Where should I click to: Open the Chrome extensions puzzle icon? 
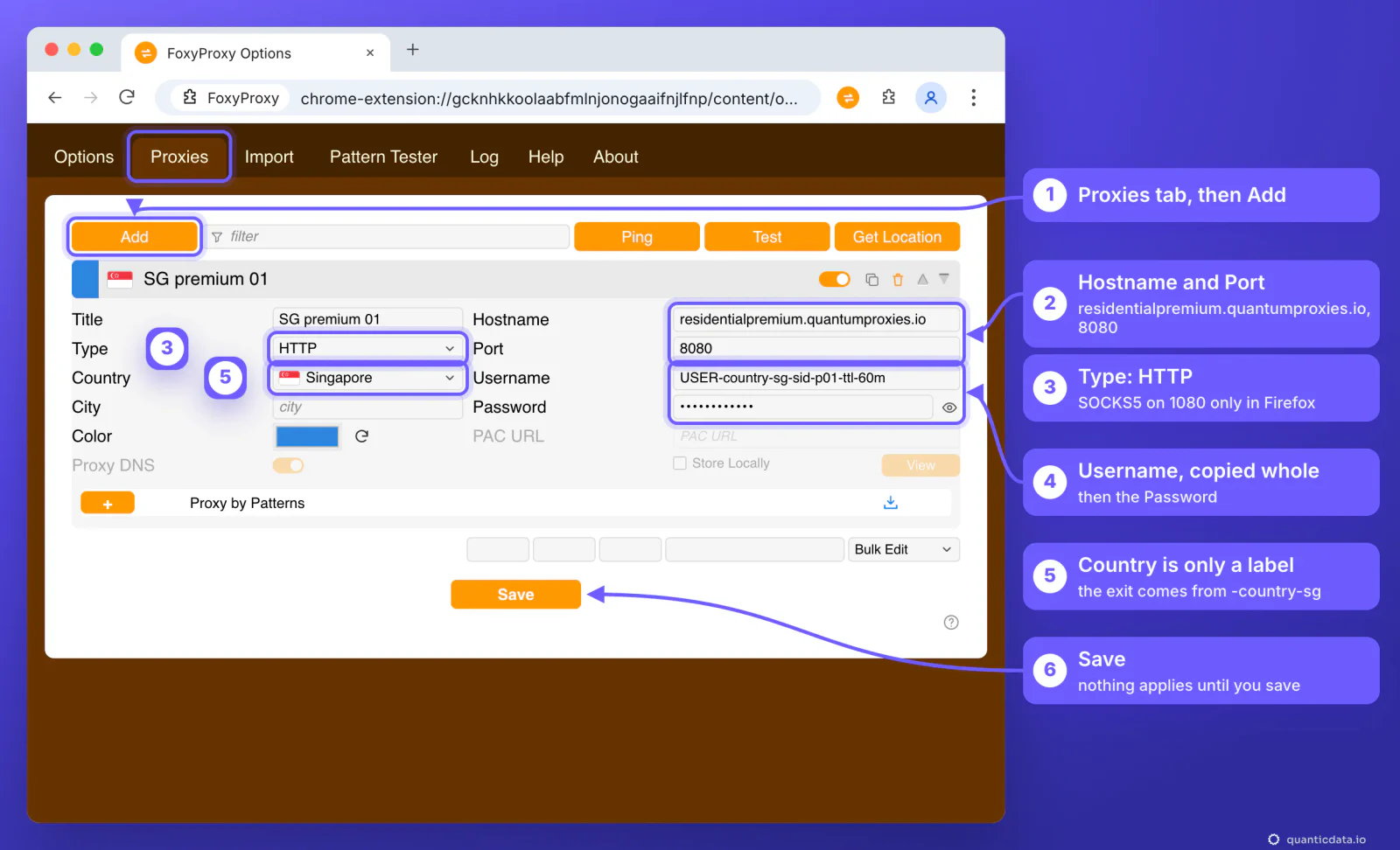click(x=889, y=98)
